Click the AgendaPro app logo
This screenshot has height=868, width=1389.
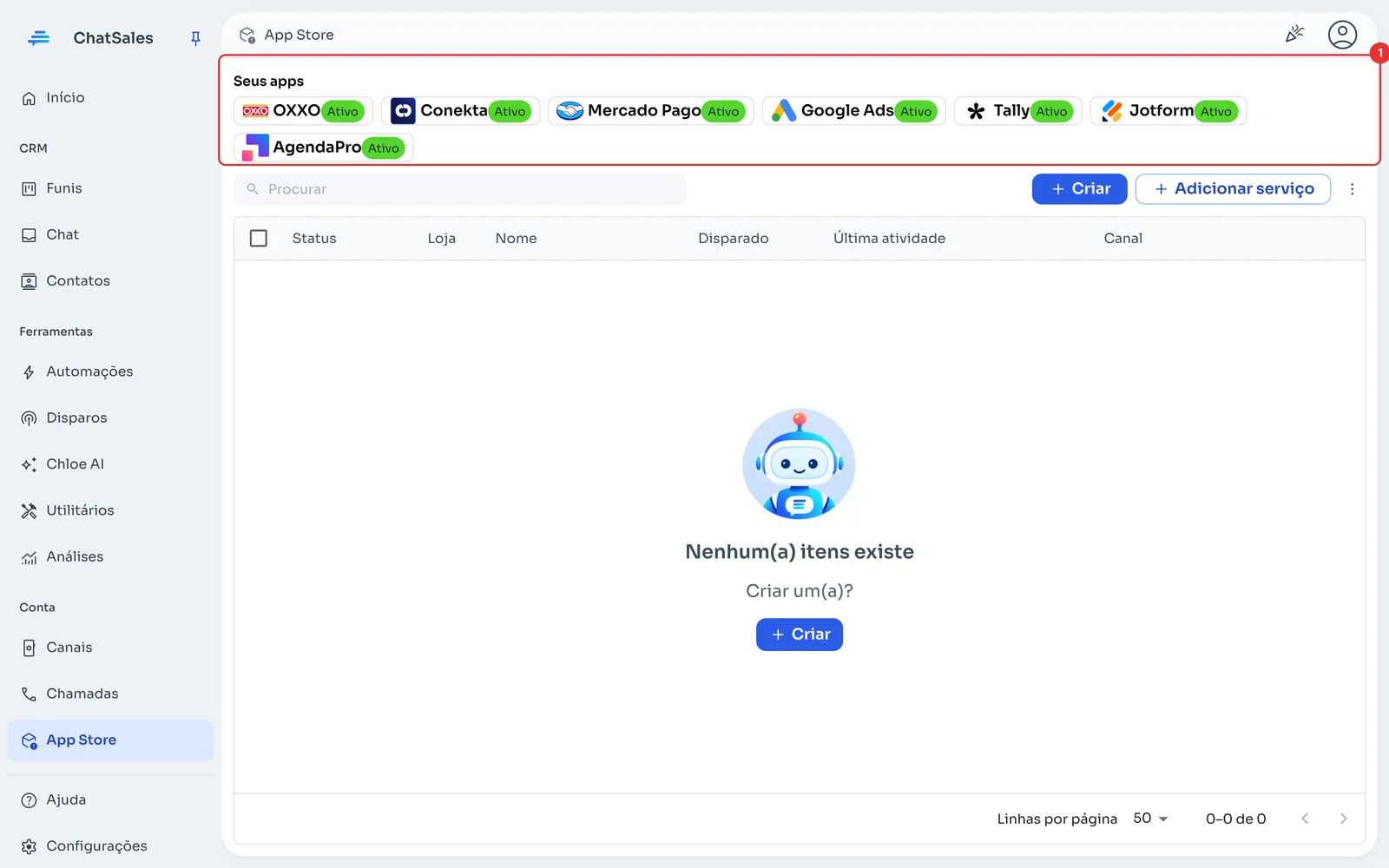[x=255, y=148]
